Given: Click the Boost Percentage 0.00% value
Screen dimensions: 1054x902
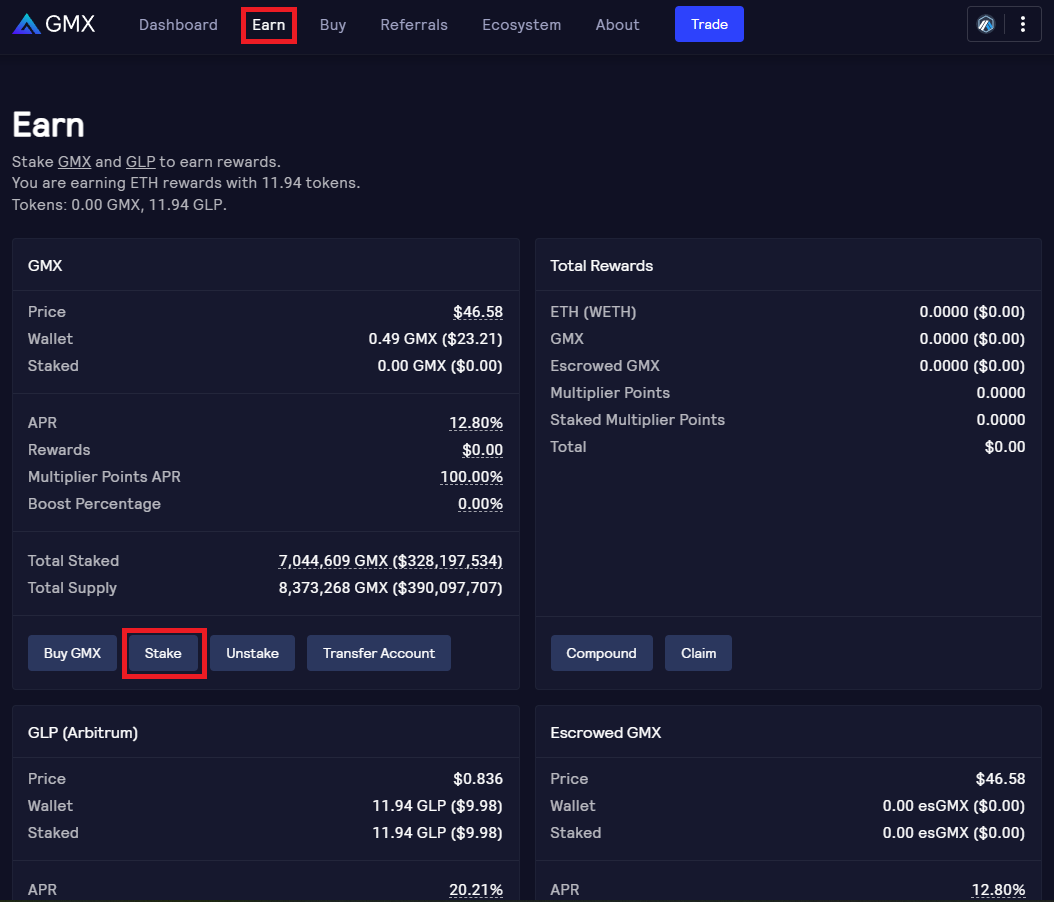Looking at the screenshot, I should [481, 503].
